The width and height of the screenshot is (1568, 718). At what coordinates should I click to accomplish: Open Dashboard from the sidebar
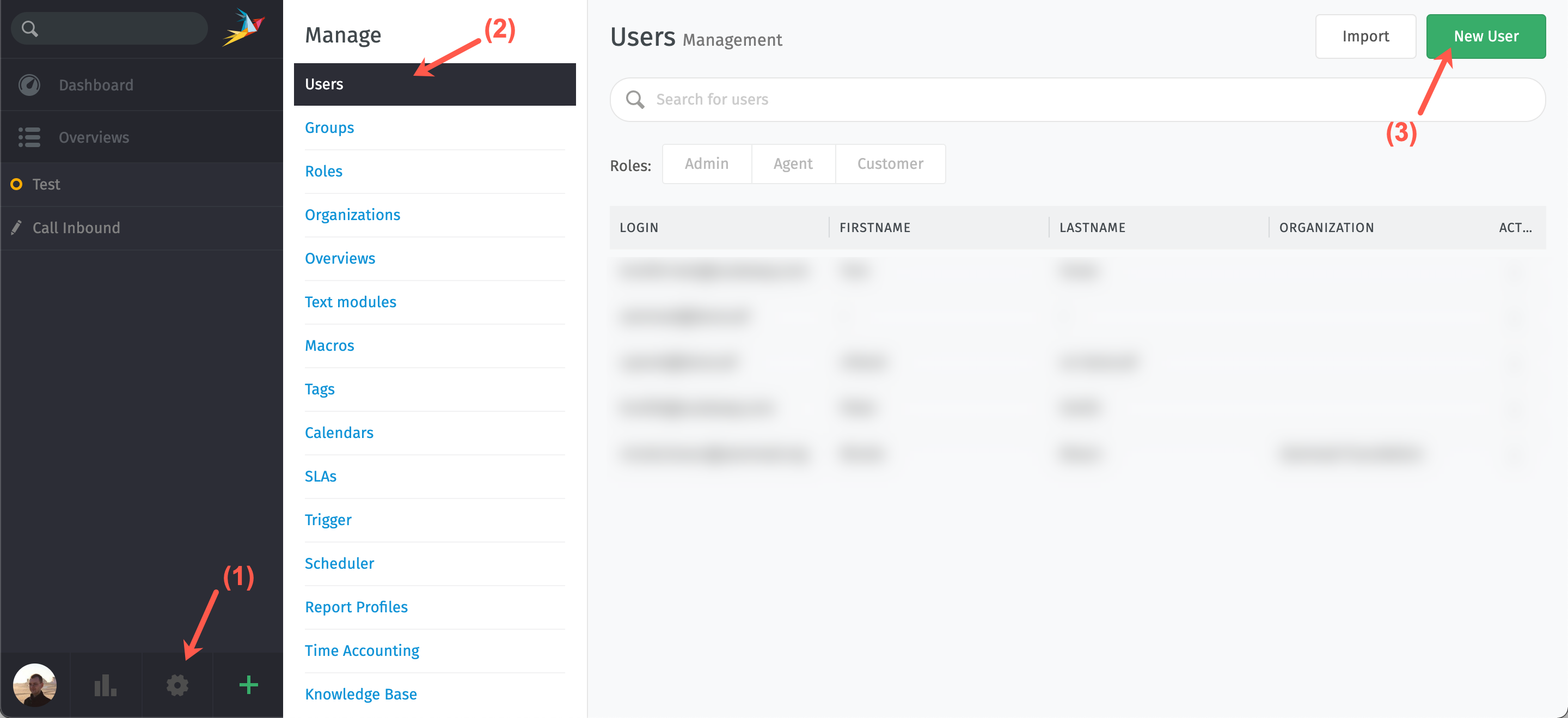[96, 84]
